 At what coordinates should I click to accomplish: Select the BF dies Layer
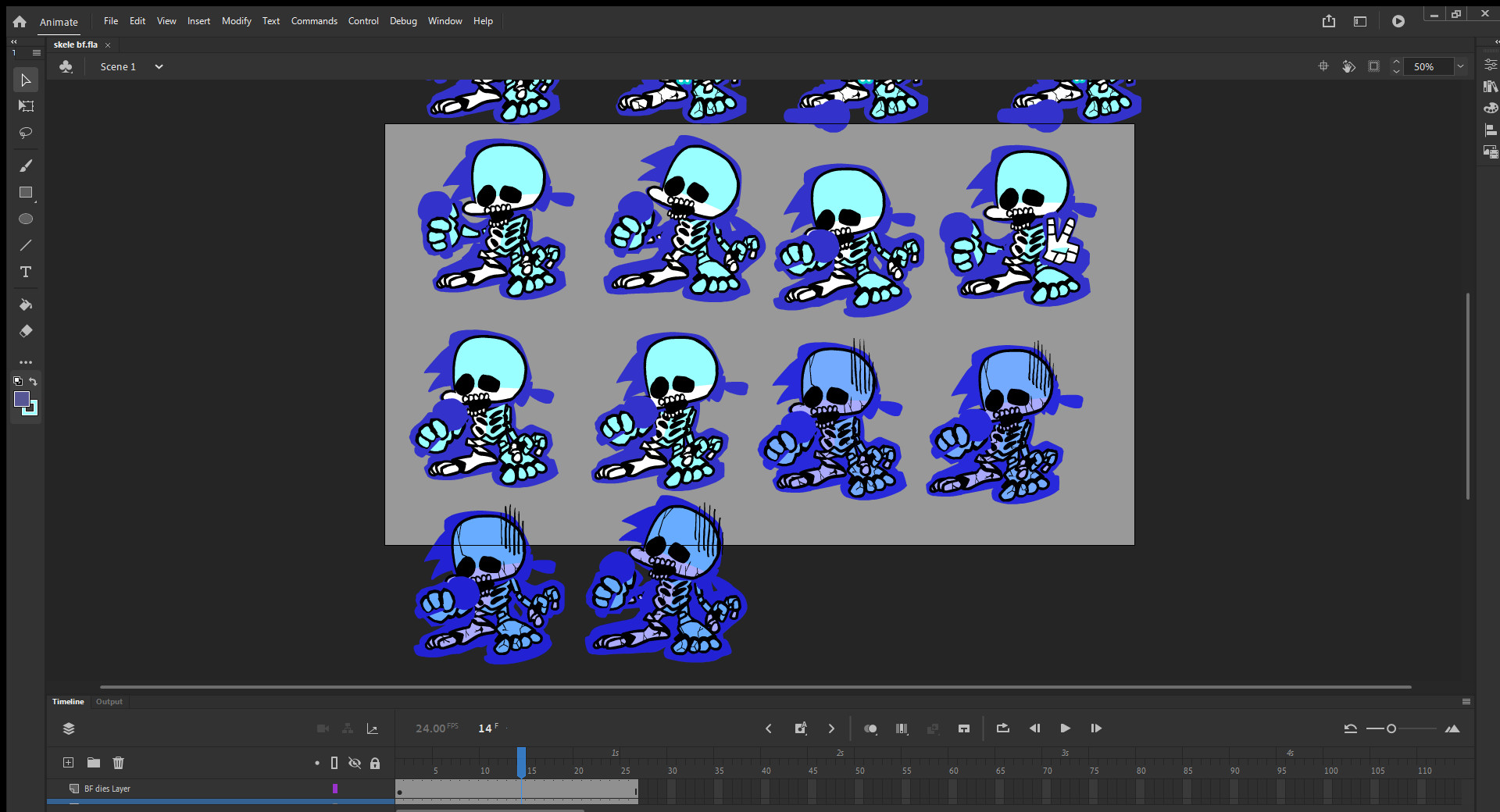coord(108,789)
